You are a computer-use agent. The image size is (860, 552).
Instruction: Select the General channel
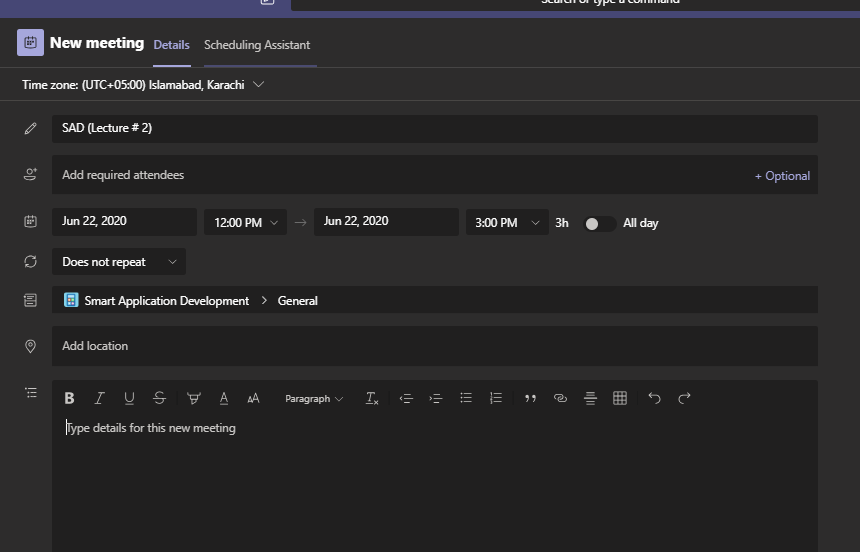[297, 301]
